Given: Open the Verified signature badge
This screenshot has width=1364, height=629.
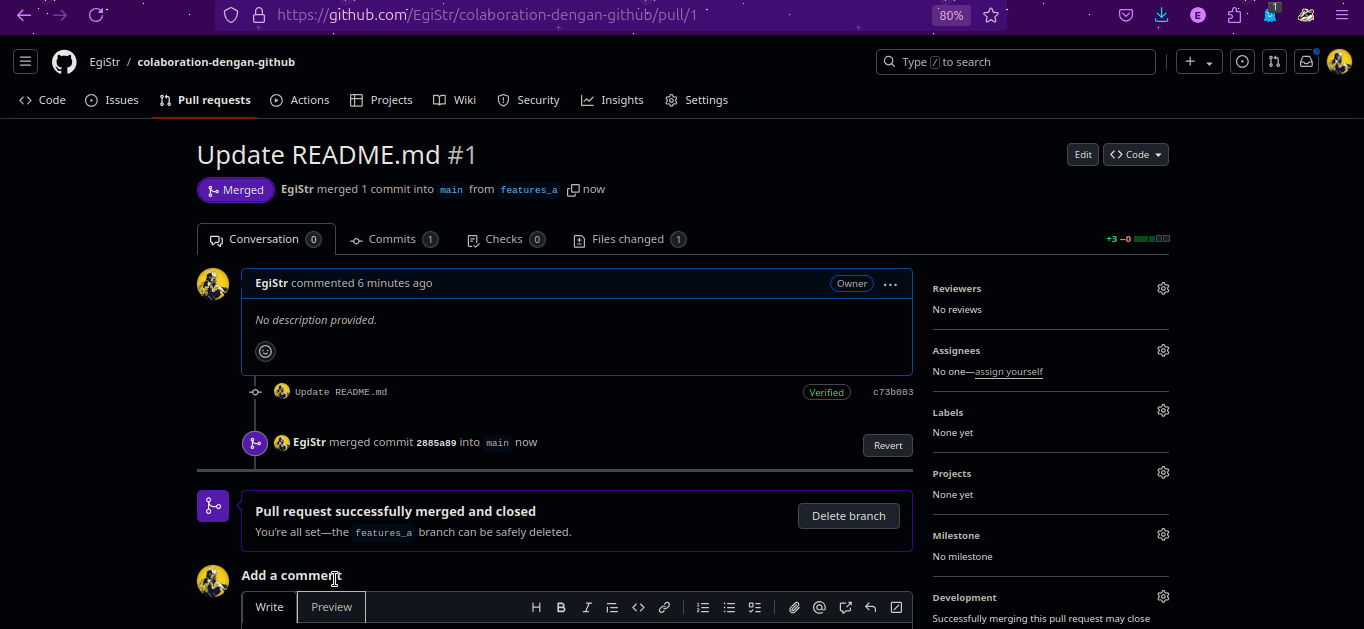Looking at the screenshot, I should pos(827,392).
